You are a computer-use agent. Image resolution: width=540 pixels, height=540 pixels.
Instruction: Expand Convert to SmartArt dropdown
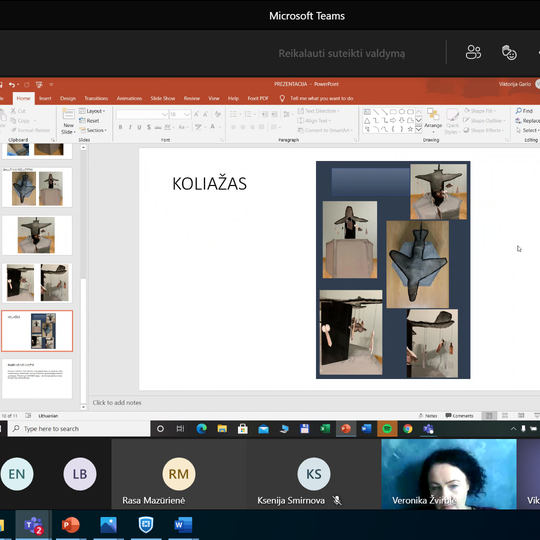[325, 130]
